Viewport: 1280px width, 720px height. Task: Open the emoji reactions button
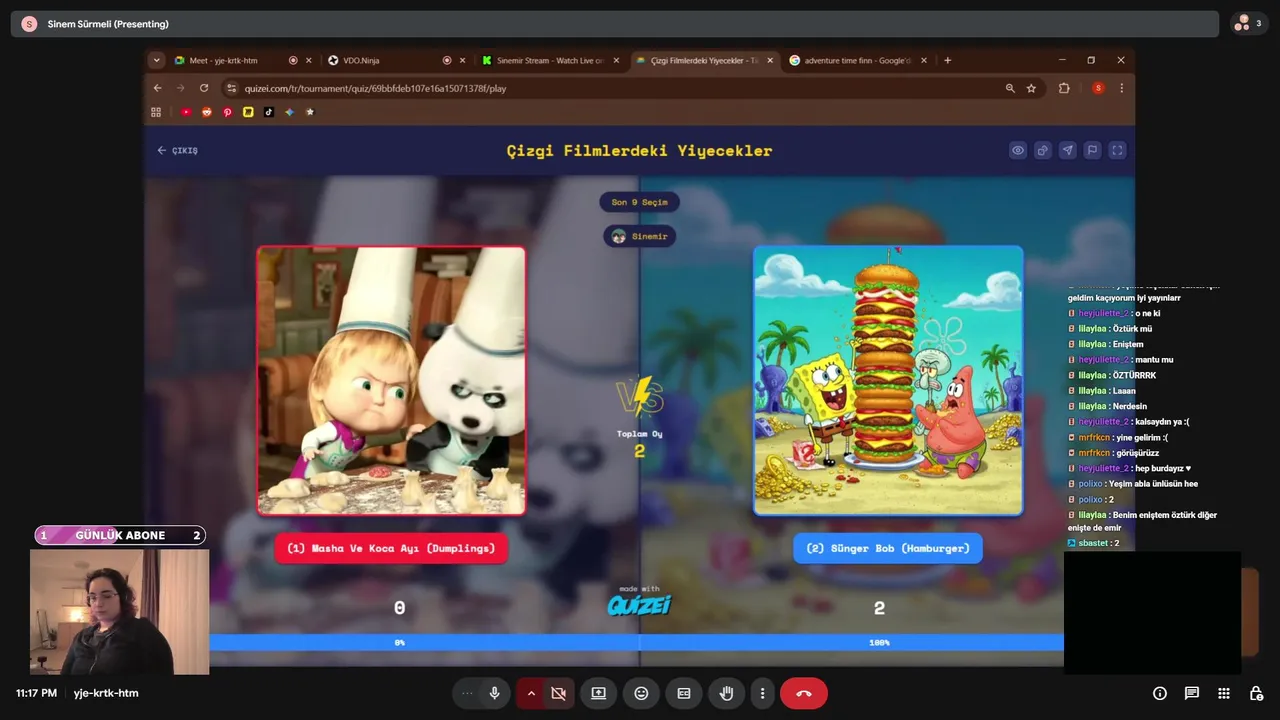click(x=641, y=693)
